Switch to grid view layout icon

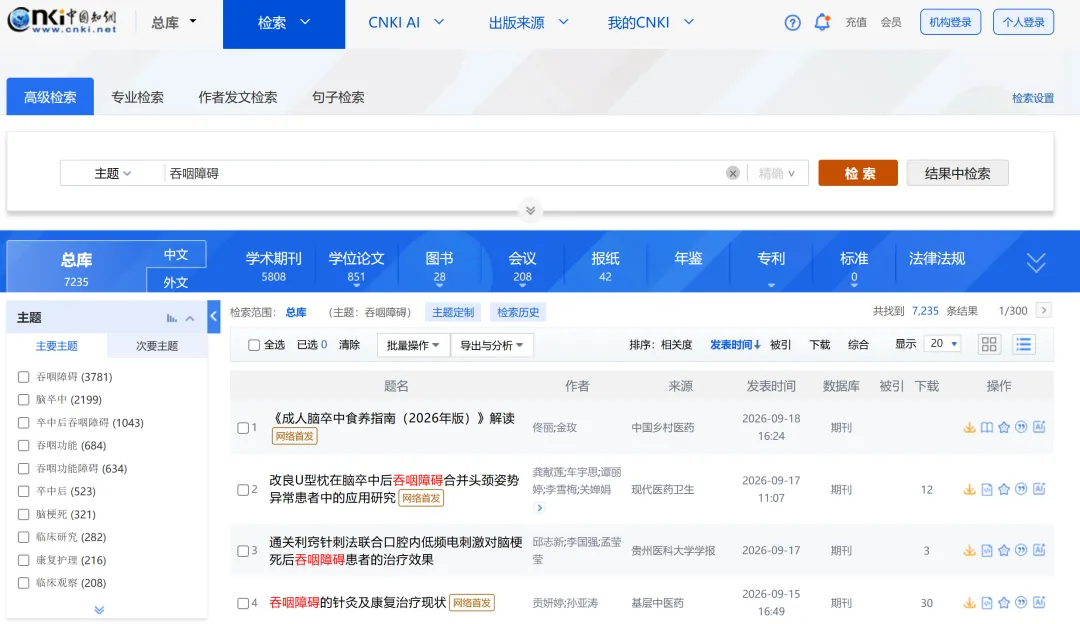coord(989,344)
